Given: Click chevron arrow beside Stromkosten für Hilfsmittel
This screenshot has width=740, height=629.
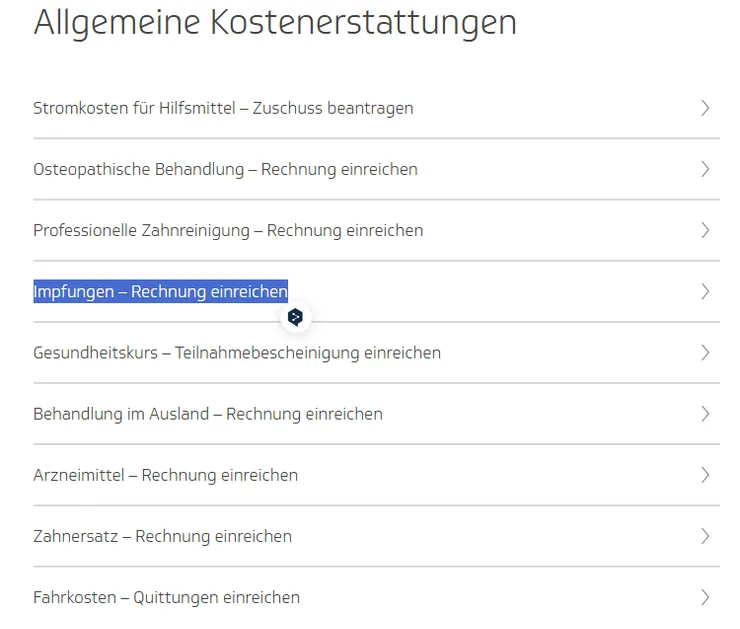Looking at the screenshot, I should pos(705,108).
